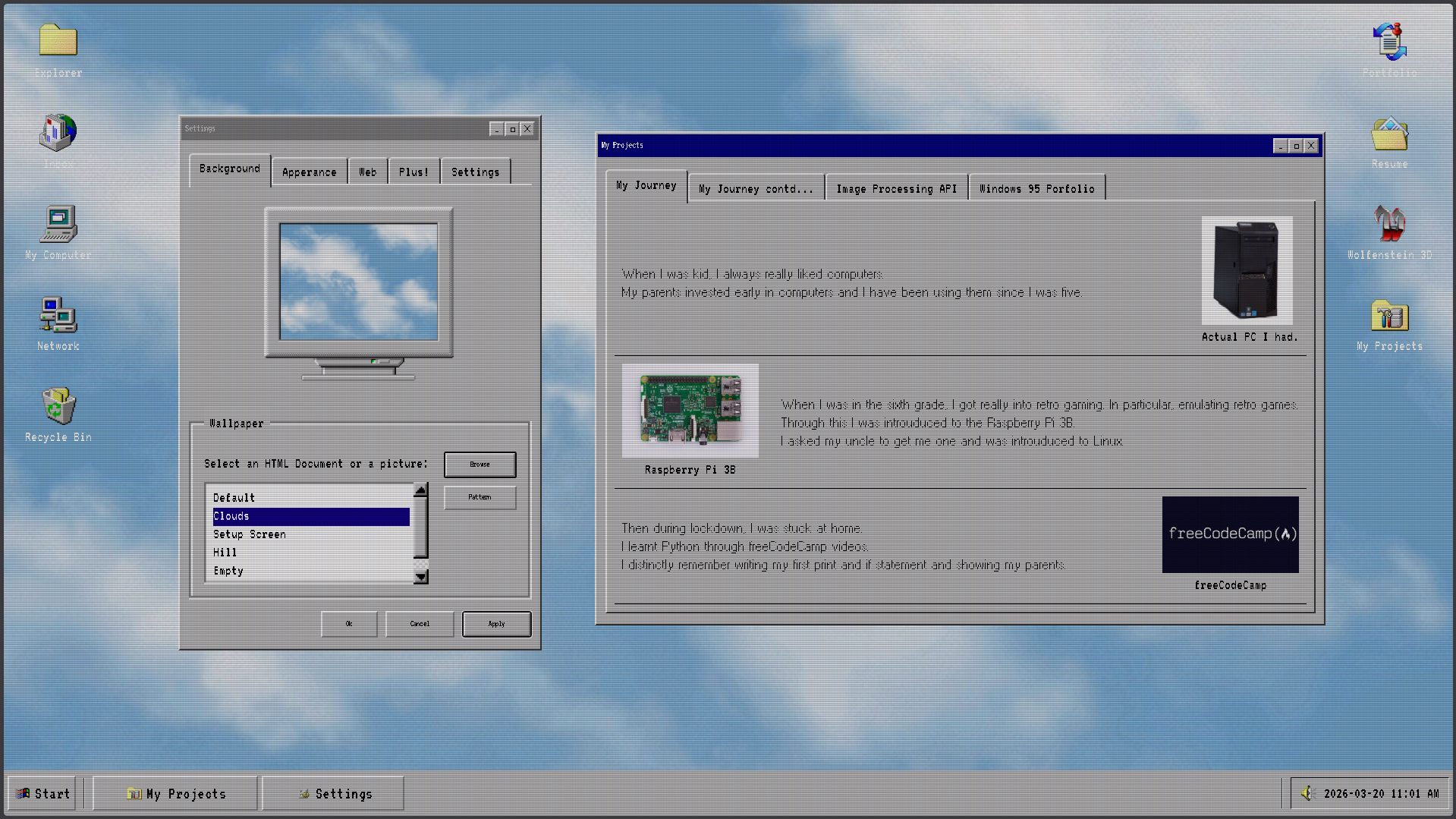Viewport: 1456px width, 819px height.
Task: Open the Network desktop icon
Action: [x=58, y=316]
